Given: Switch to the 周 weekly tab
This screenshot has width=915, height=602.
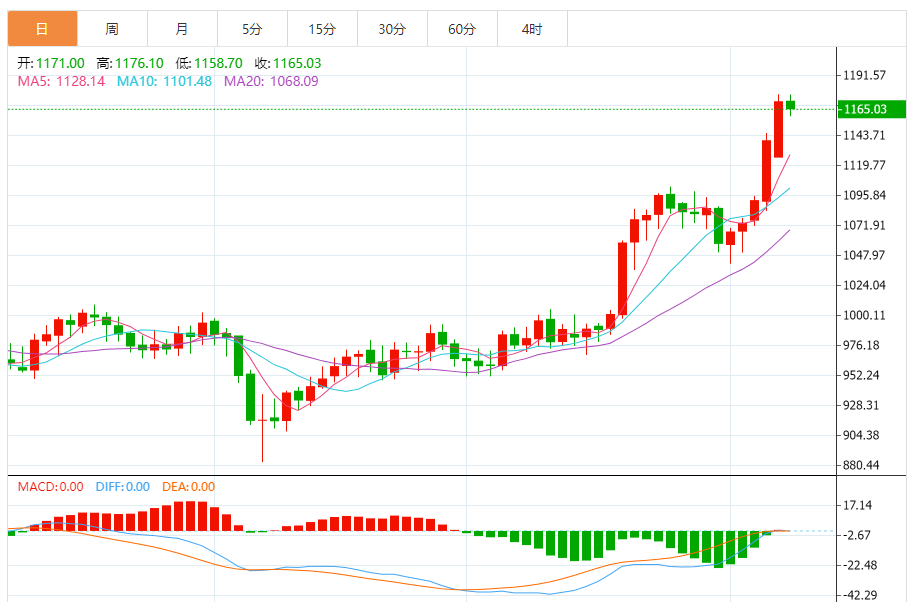Looking at the screenshot, I should (x=112, y=29).
